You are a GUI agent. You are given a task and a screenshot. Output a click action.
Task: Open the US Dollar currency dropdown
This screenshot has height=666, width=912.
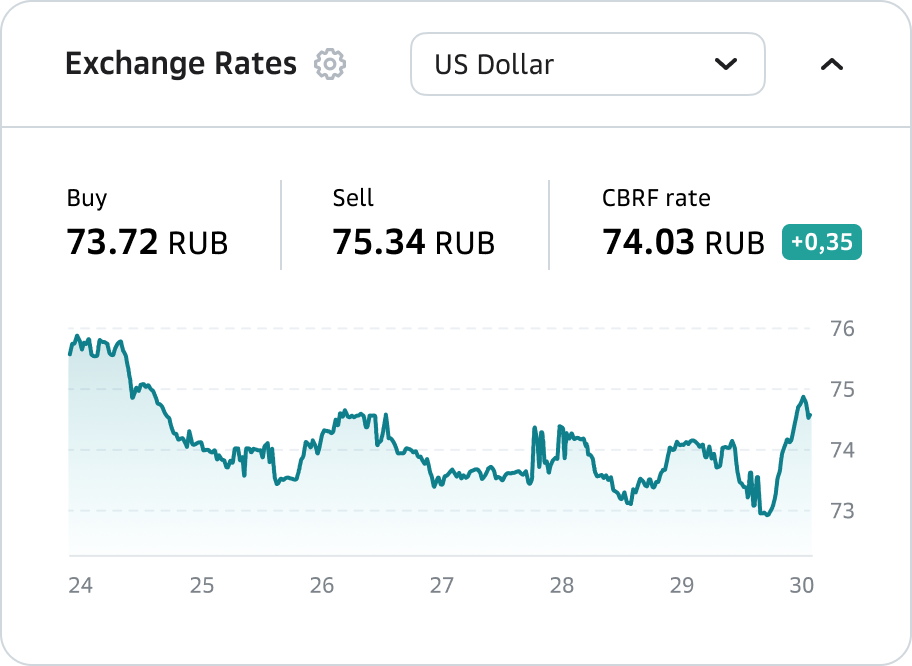pyautogui.click(x=587, y=65)
